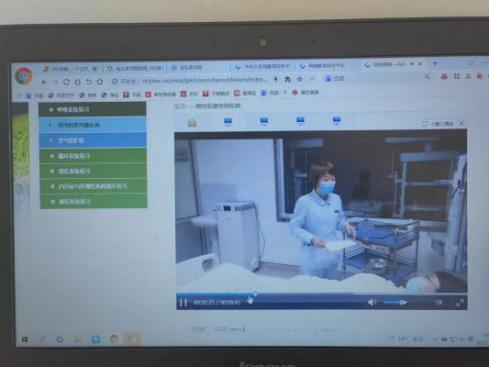The height and width of the screenshot is (367, 489).
Task: Click the bookmark star icon in toolbar
Action: pos(100,81)
